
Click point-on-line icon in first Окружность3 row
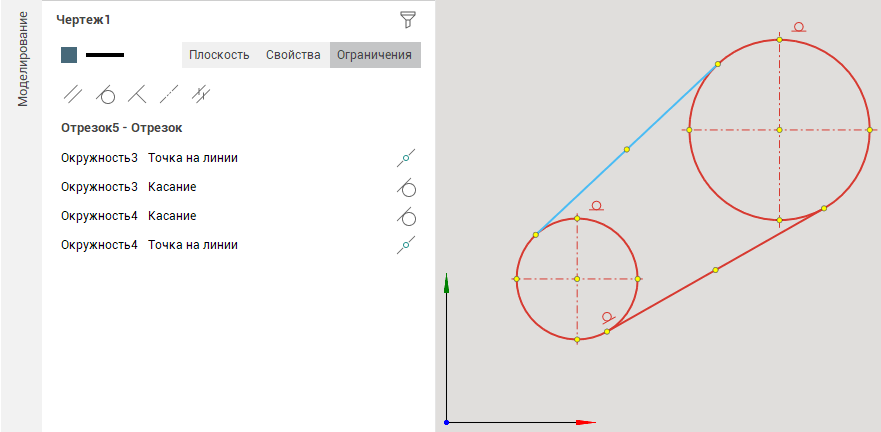click(x=405, y=158)
